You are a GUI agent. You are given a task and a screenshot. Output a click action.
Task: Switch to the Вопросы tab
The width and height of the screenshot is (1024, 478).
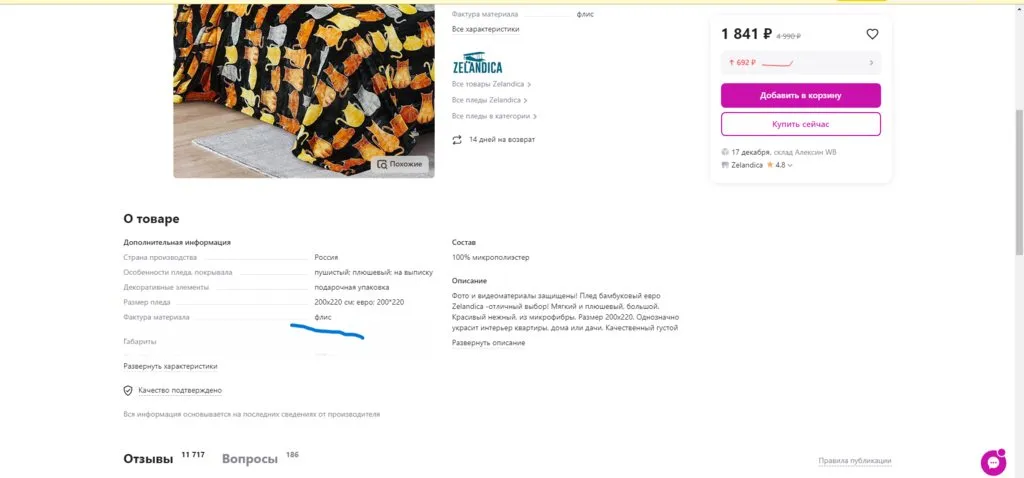pyautogui.click(x=249, y=459)
